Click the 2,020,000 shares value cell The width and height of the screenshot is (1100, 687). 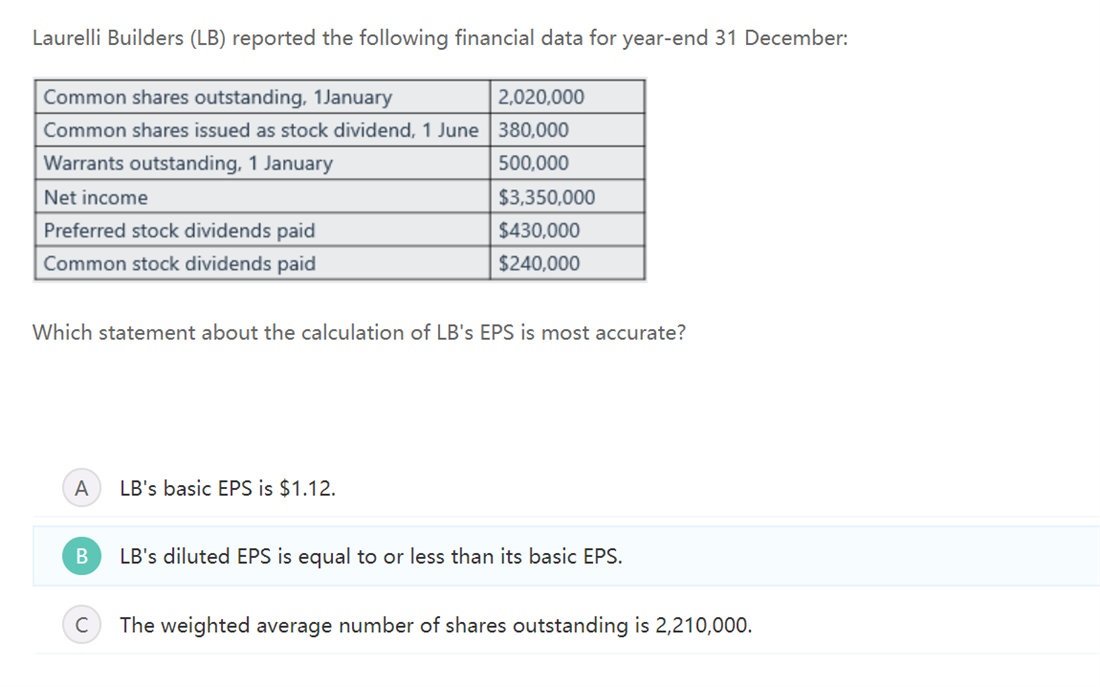[x=567, y=96]
